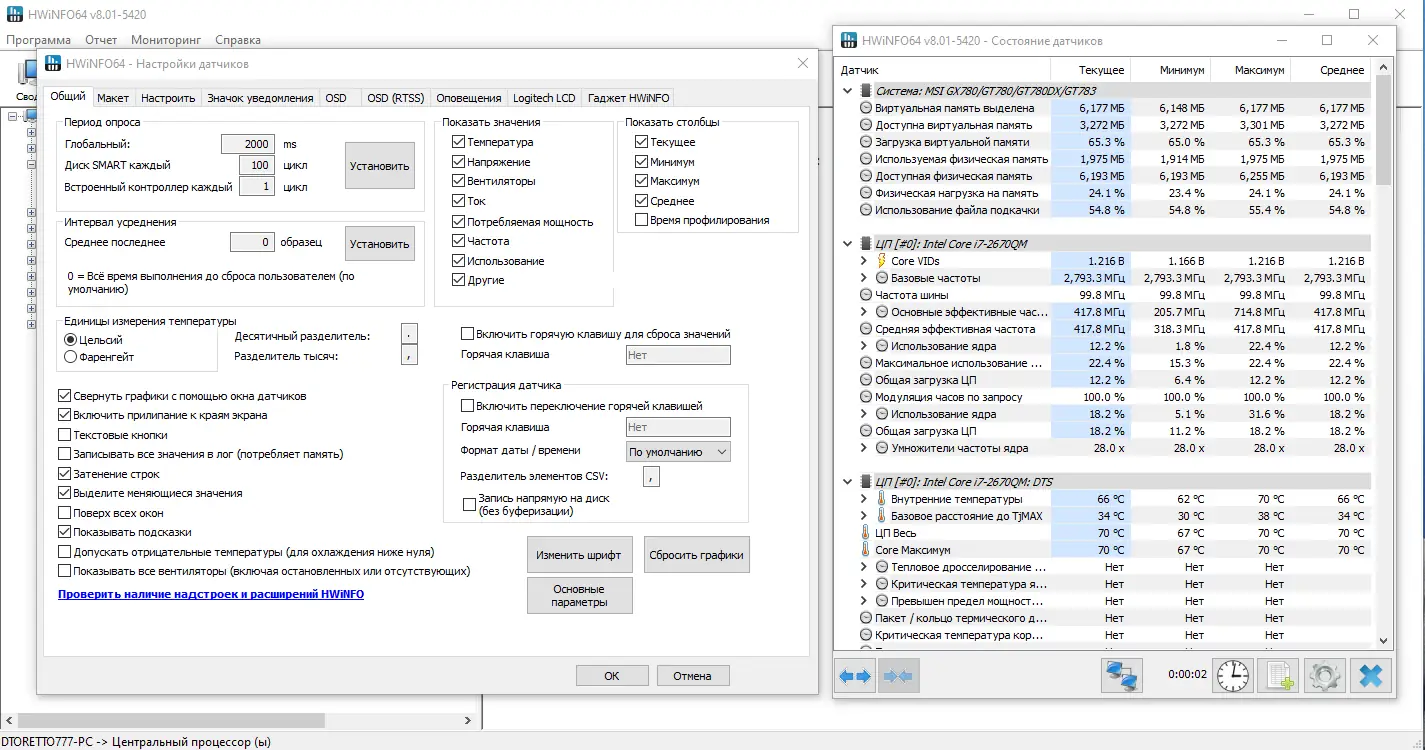Collapse the Система: MSI GX780 sensor group
Image resolution: width=1425 pixels, height=750 pixels.
point(849,91)
